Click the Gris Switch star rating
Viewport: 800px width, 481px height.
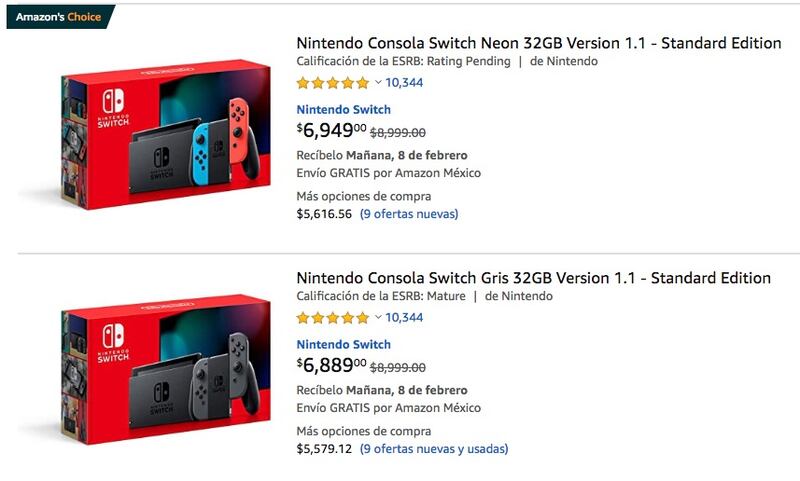333,318
